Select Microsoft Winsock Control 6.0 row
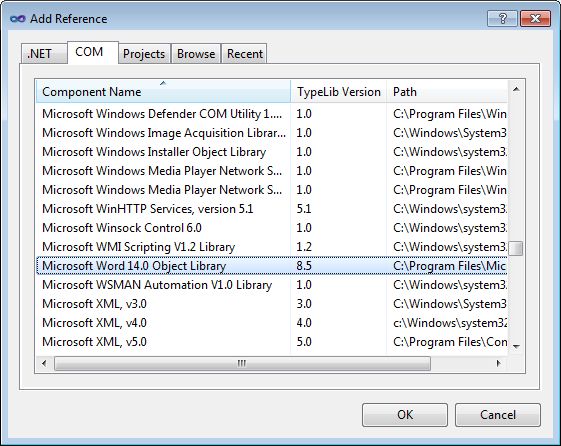 pyautogui.click(x=272, y=228)
